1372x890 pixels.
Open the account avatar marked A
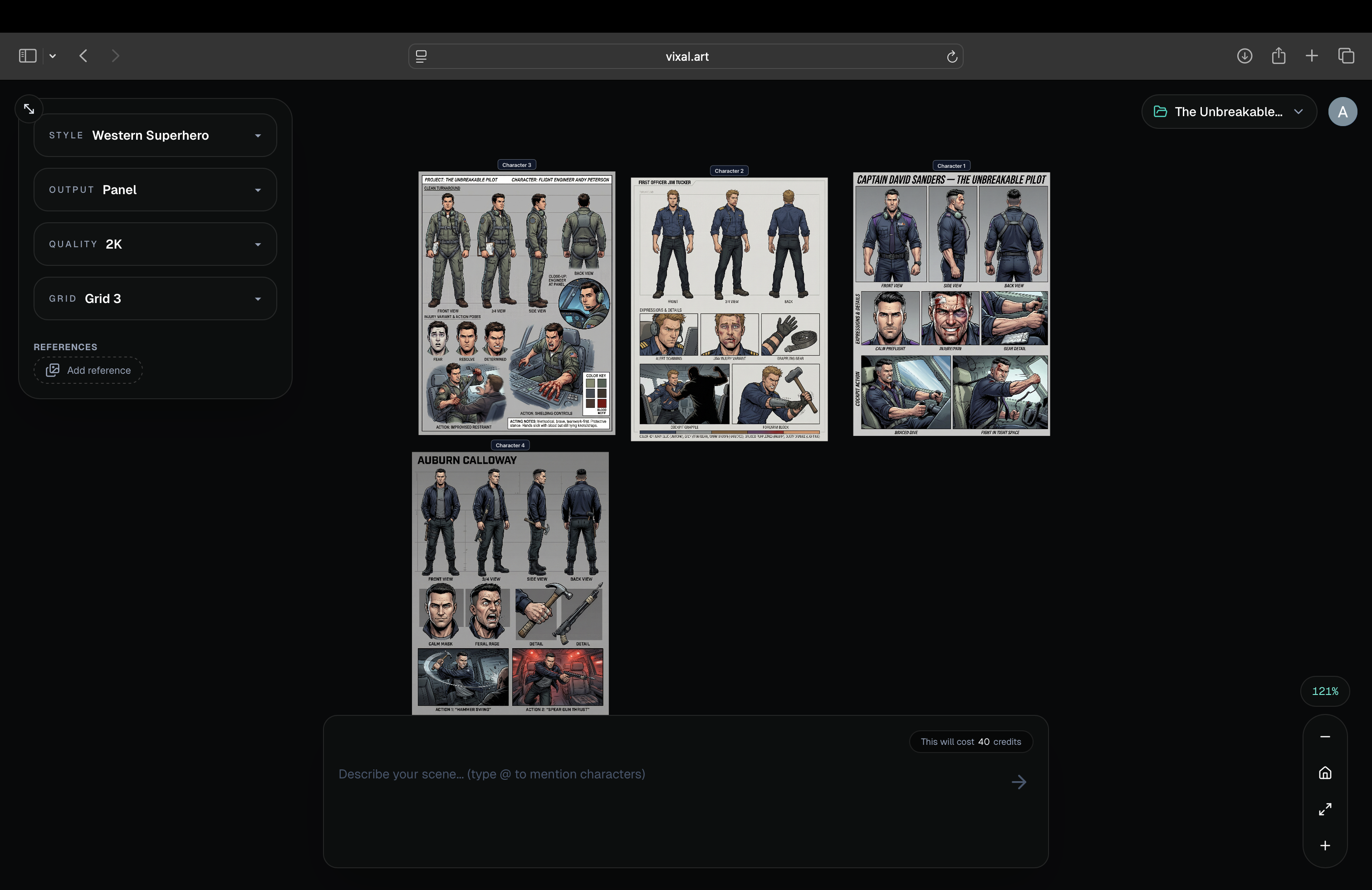pyautogui.click(x=1343, y=111)
